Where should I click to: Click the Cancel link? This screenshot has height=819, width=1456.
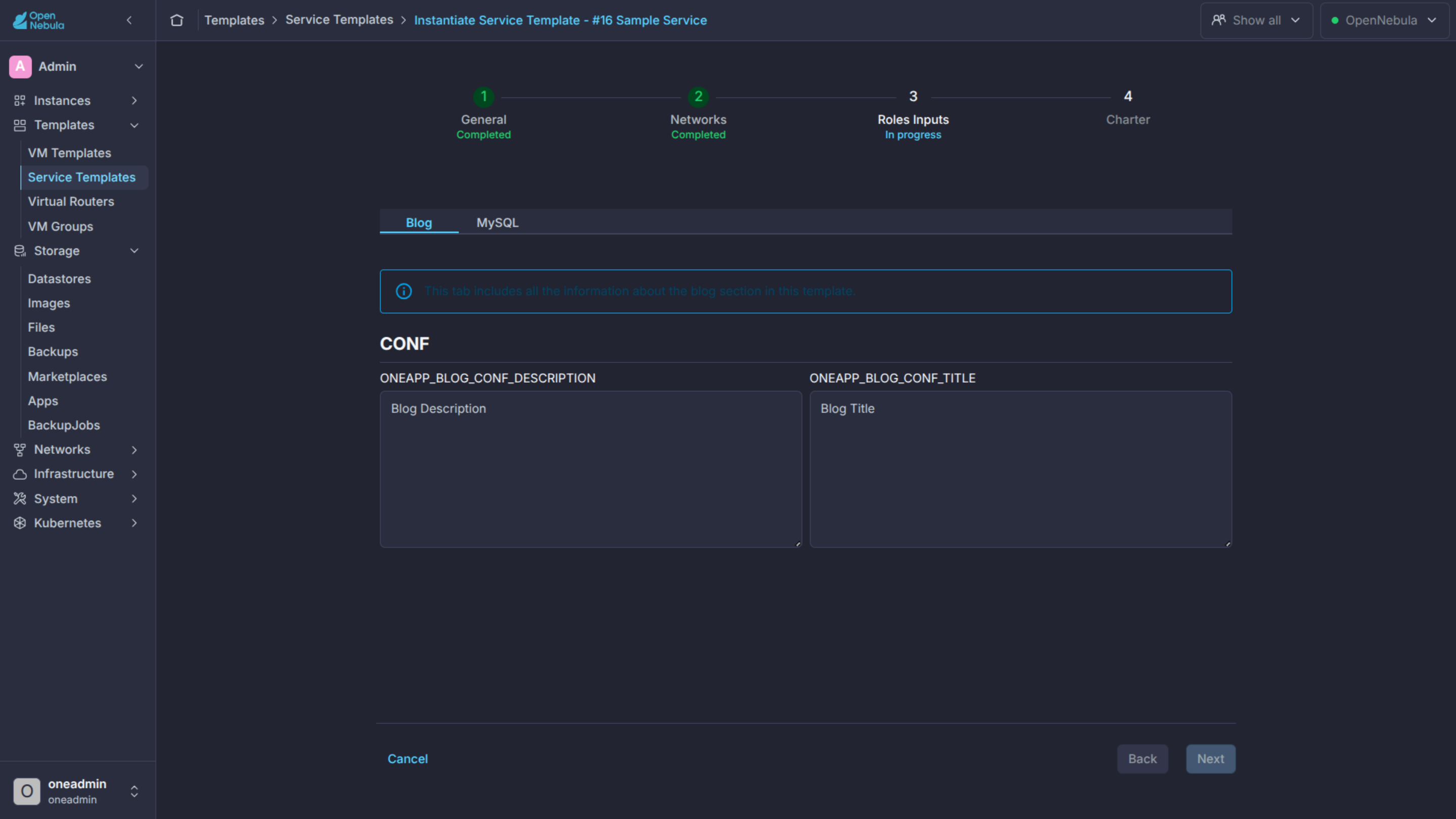(407, 759)
